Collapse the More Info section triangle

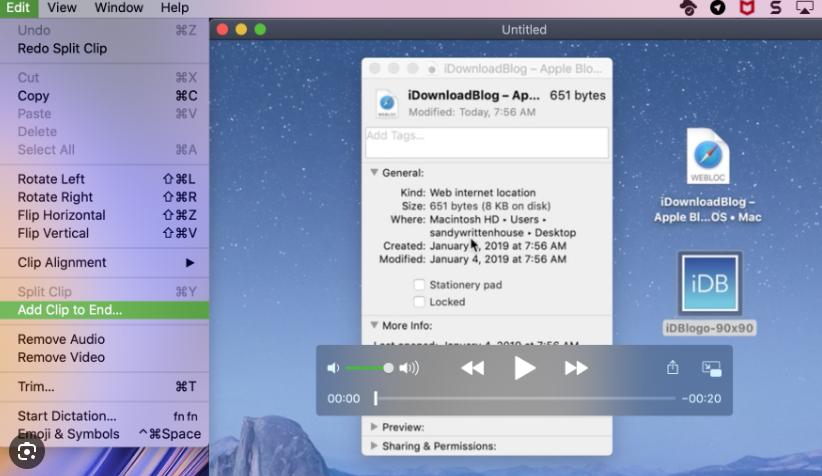(x=374, y=325)
